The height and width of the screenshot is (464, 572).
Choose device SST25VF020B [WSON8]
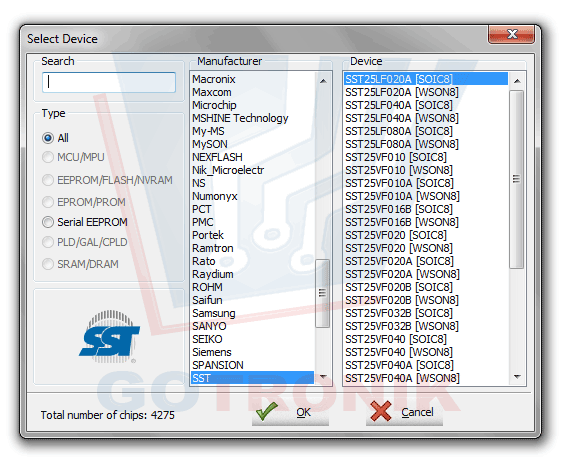(x=426, y=300)
